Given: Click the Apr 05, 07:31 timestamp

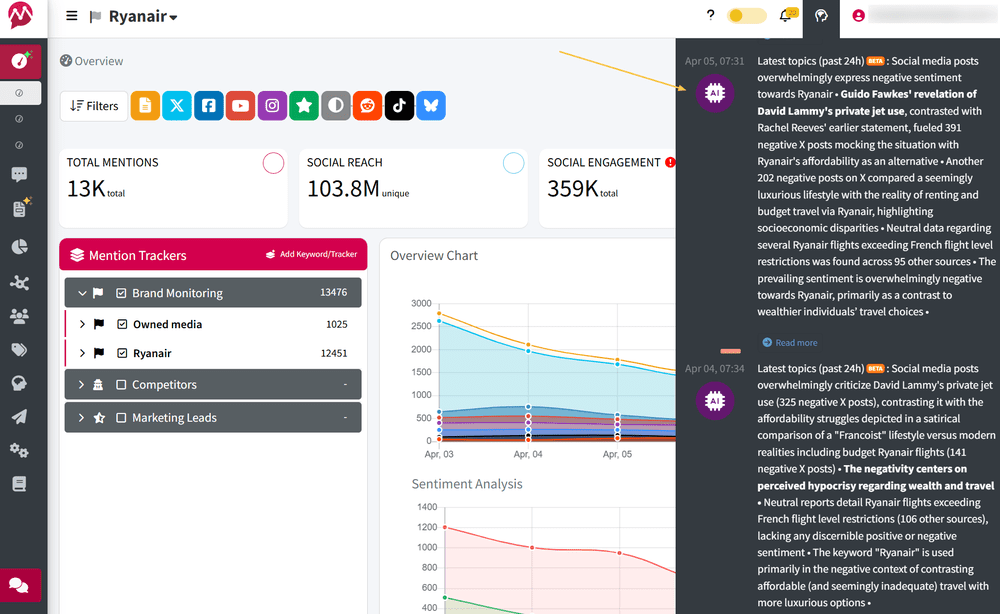Looking at the screenshot, I should [x=714, y=61].
